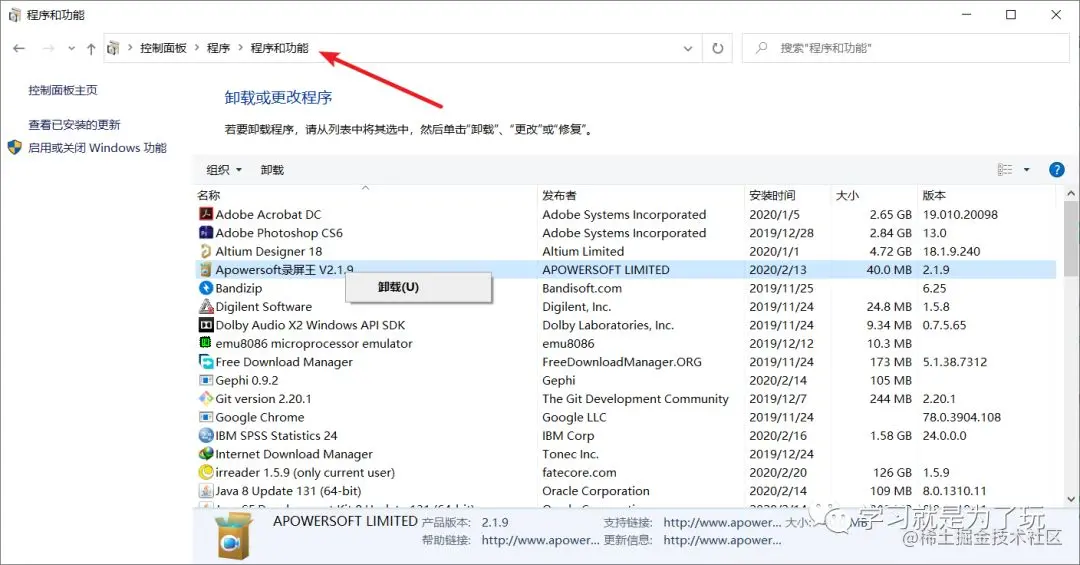Click the Git version 2.20.1 icon
Viewport: 1080px width, 565px height.
(x=205, y=398)
